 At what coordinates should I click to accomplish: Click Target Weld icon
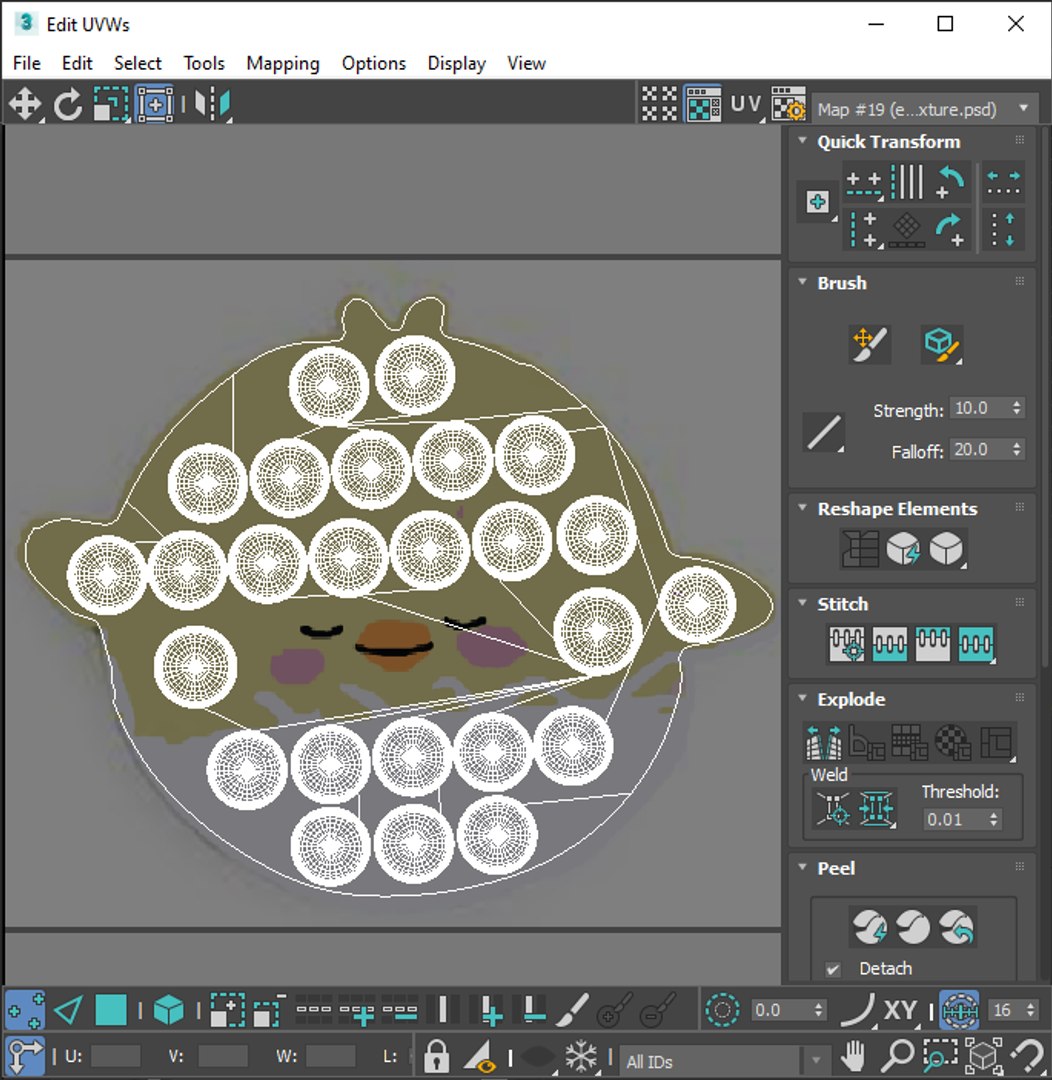click(x=834, y=808)
